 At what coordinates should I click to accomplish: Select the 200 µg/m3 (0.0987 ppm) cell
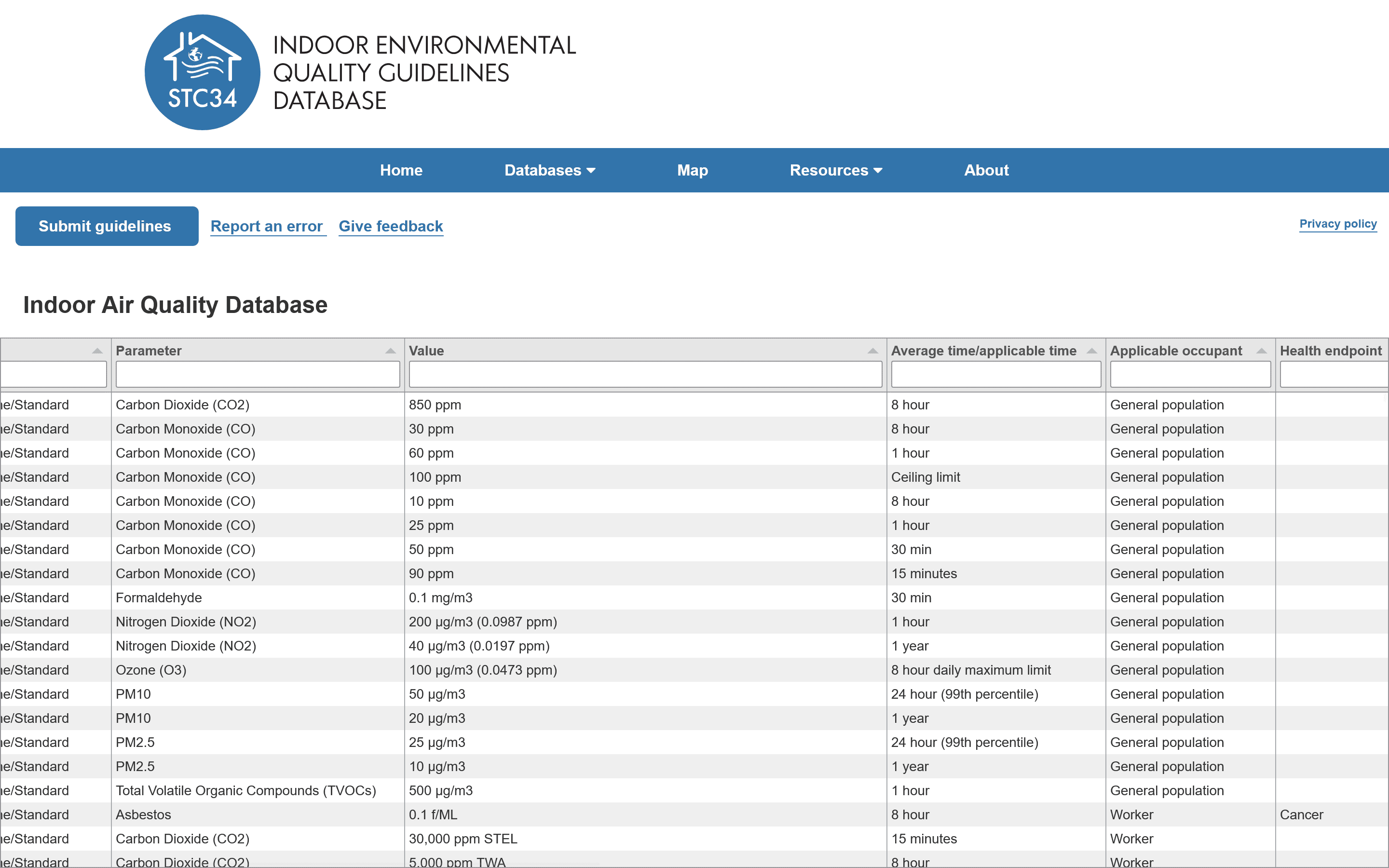[x=645, y=622]
